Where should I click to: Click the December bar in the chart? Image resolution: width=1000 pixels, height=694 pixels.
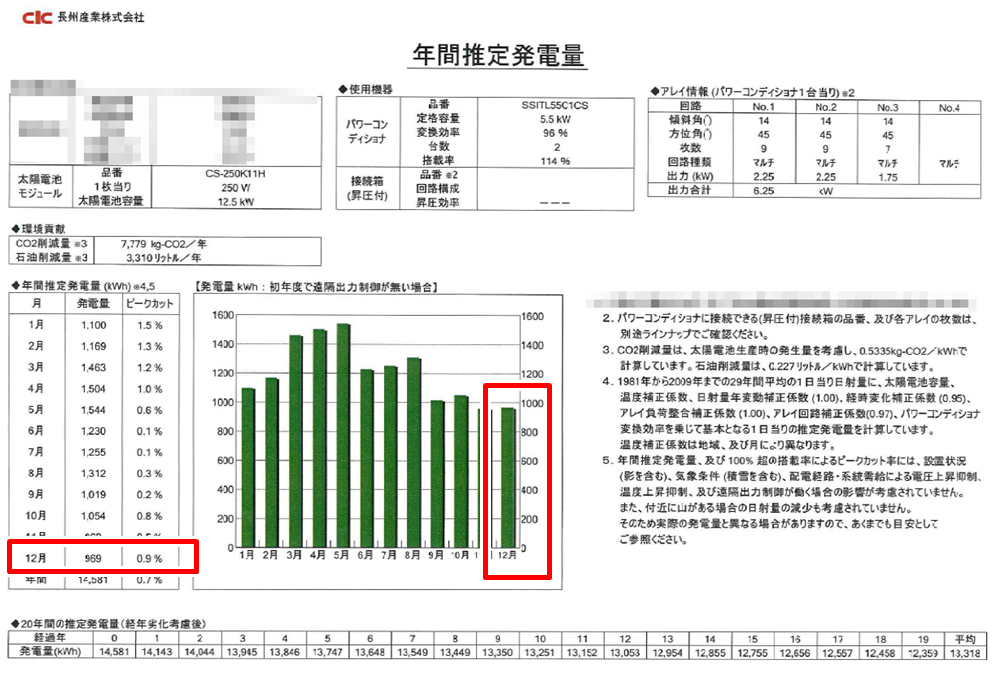tap(508, 478)
